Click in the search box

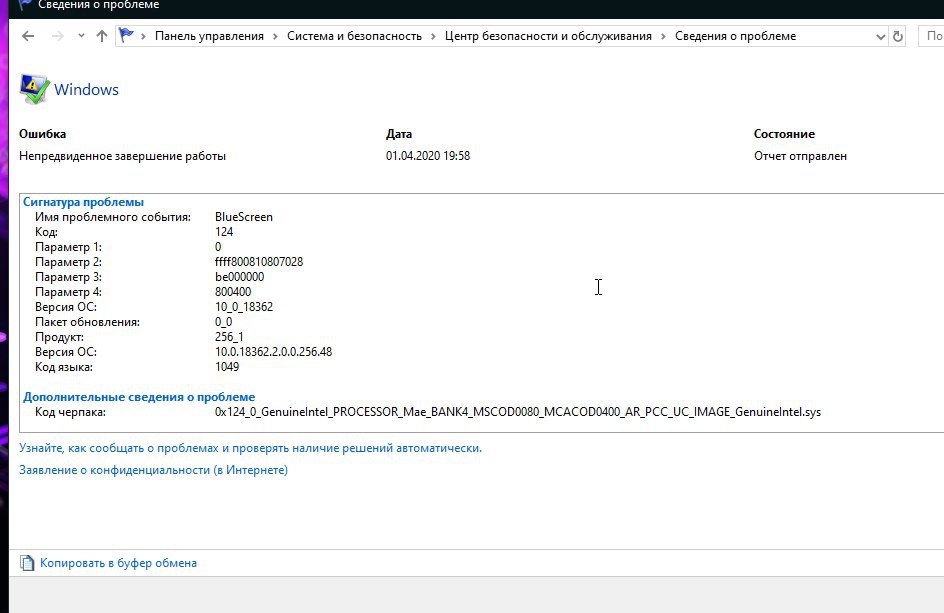tap(931, 36)
